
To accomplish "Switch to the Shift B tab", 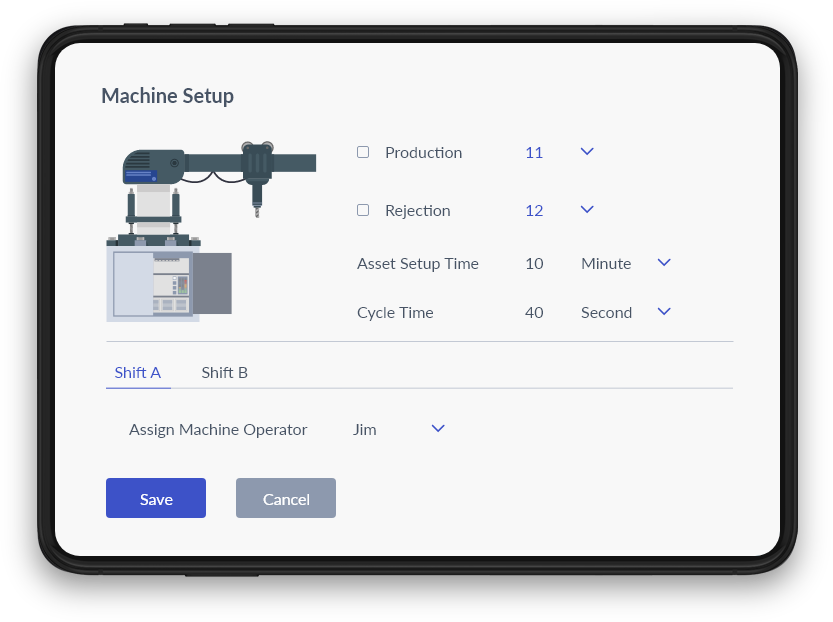I will point(224,373).
